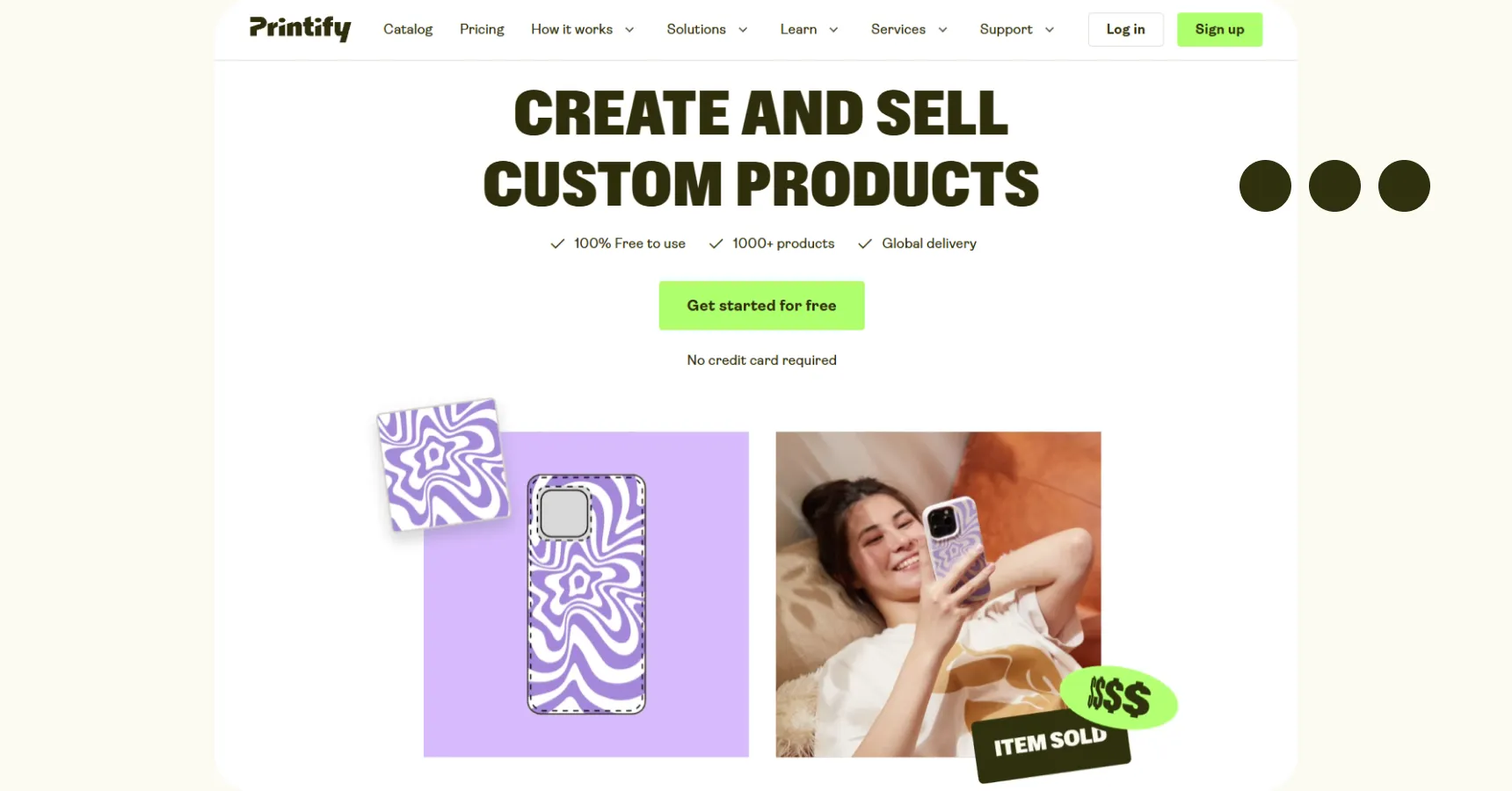This screenshot has height=791, width=1512.
Task: Click the first dark circle dot
Action: click(x=1265, y=185)
